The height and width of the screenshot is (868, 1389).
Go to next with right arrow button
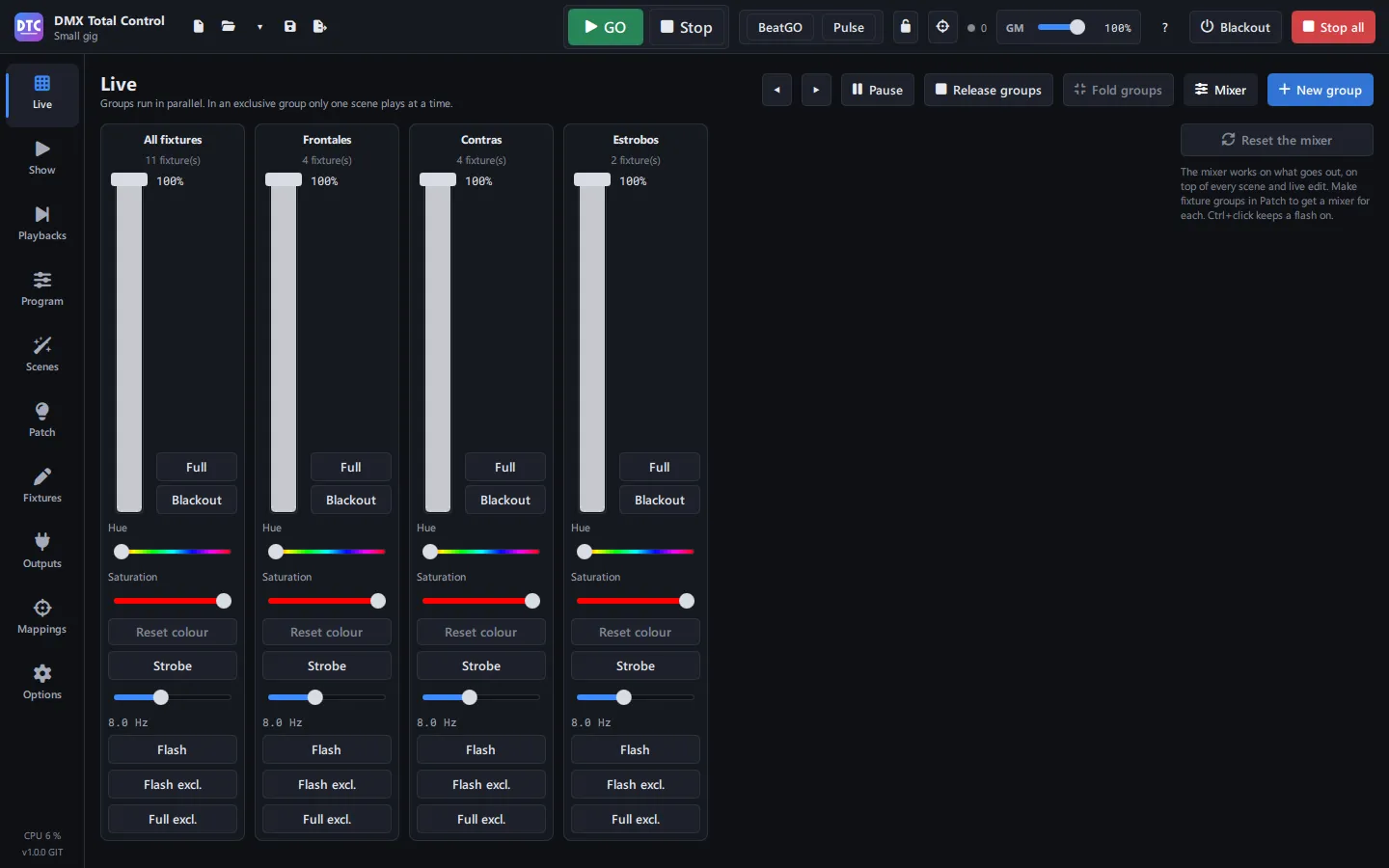816,90
